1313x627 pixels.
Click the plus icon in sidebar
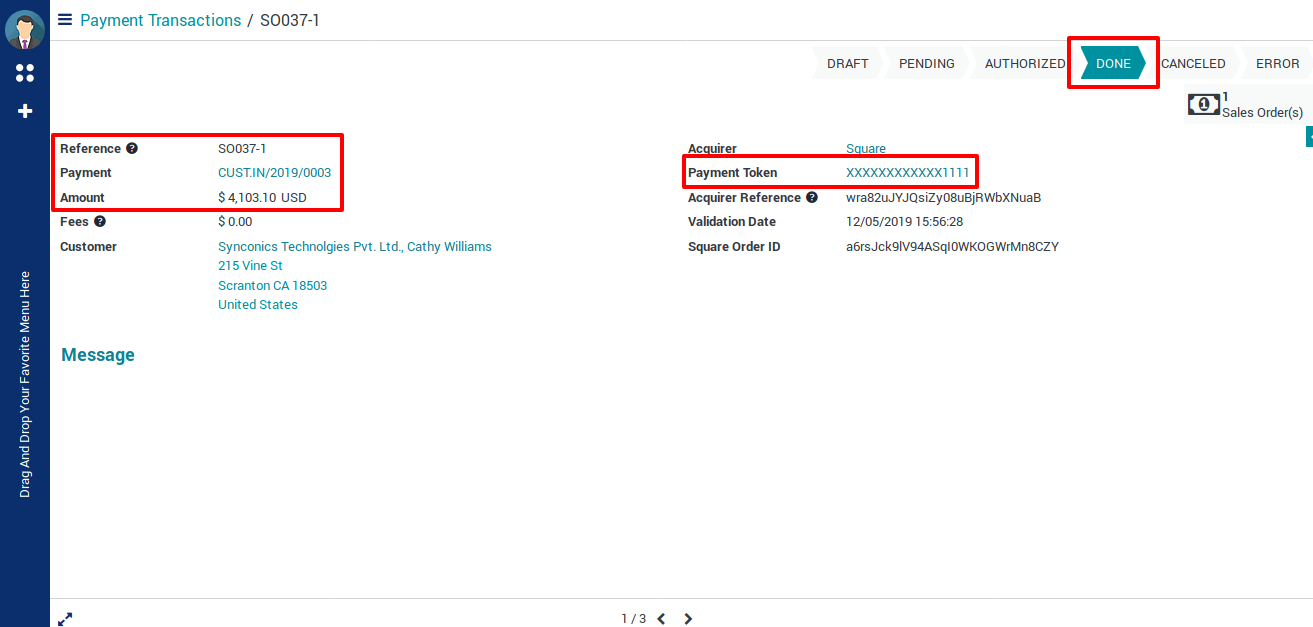[x=25, y=111]
